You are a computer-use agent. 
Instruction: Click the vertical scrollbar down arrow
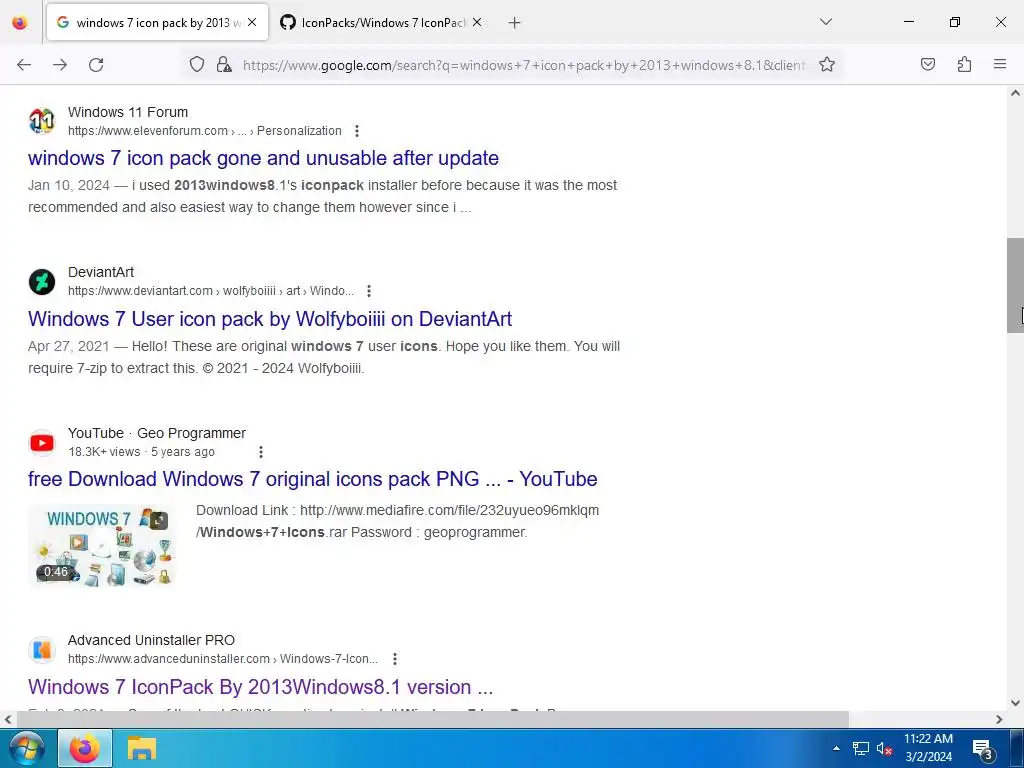[x=1015, y=703]
